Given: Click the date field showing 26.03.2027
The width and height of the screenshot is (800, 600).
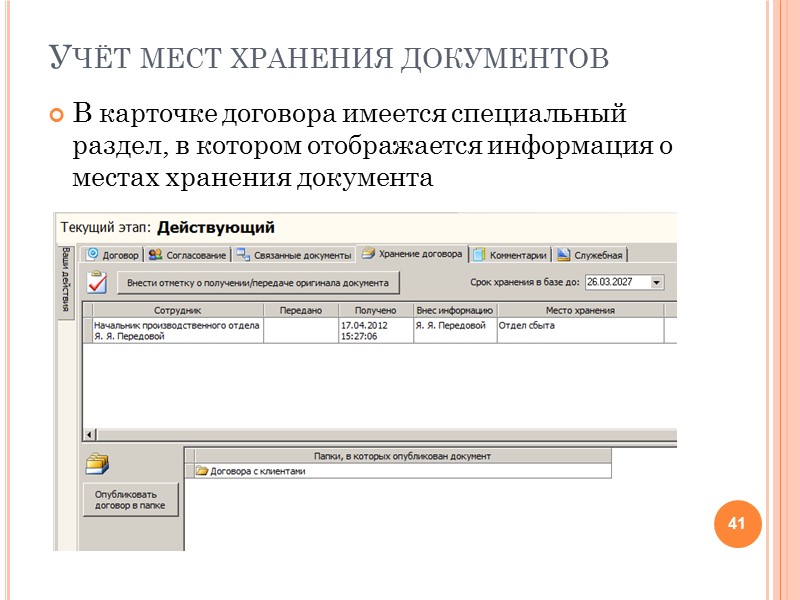Looking at the screenshot, I should [610, 279].
